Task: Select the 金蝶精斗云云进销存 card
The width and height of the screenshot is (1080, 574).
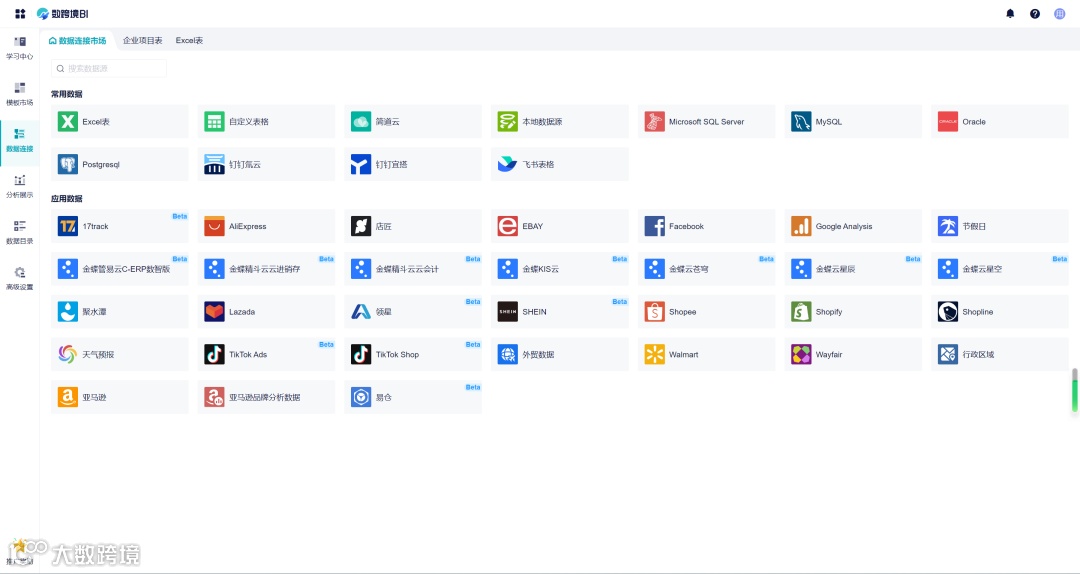Action: pyautogui.click(x=266, y=269)
